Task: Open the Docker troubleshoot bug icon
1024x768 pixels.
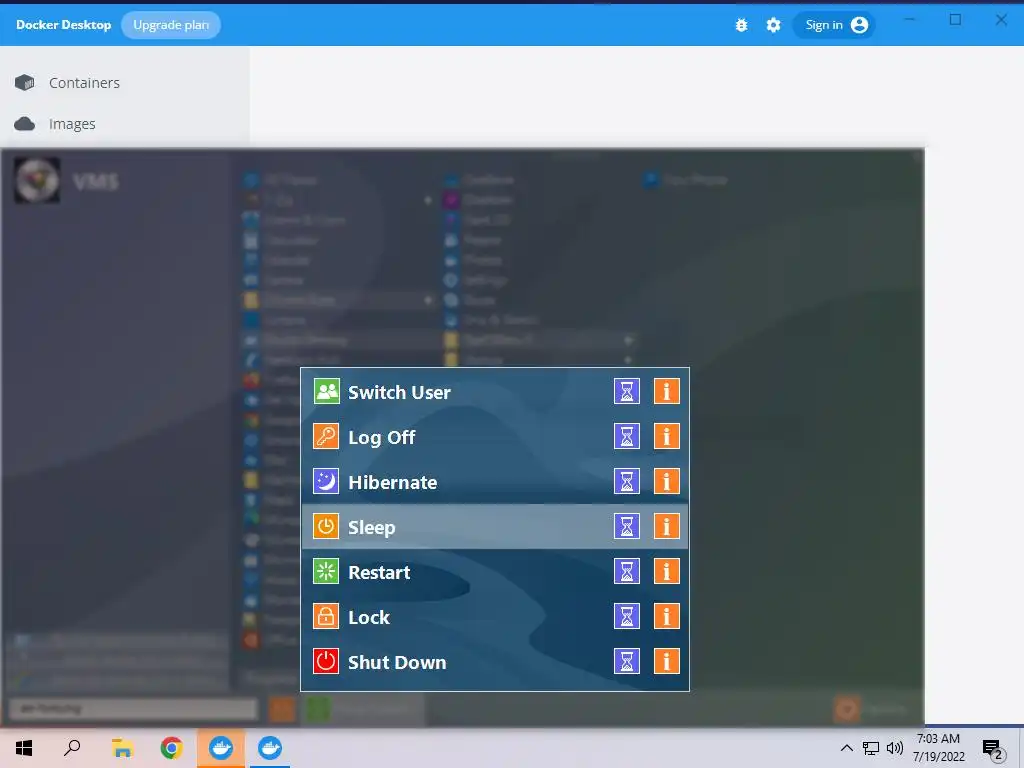Action: (741, 25)
